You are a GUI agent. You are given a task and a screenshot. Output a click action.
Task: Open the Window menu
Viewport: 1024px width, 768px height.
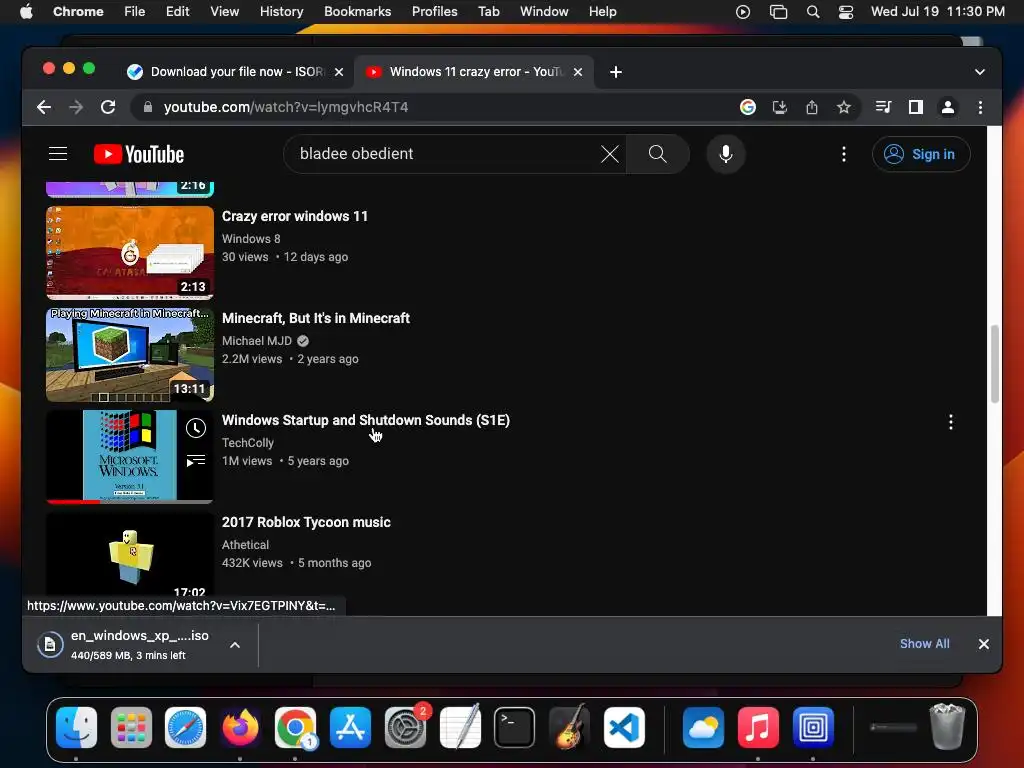[544, 12]
